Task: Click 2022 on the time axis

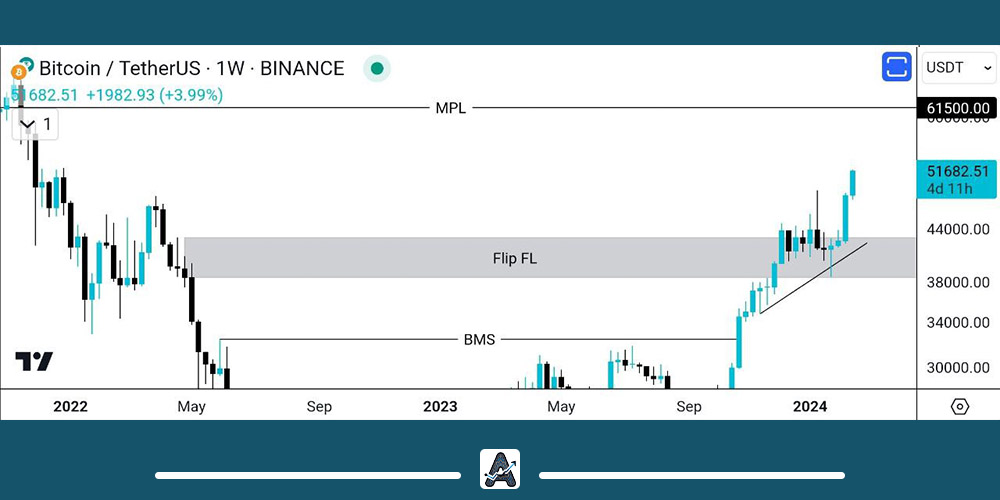Action: point(70,406)
